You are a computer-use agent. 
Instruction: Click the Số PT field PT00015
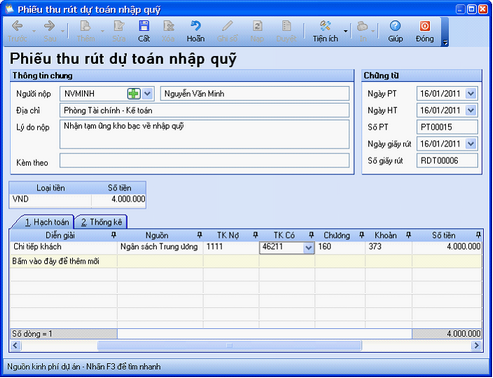click(x=447, y=127)
